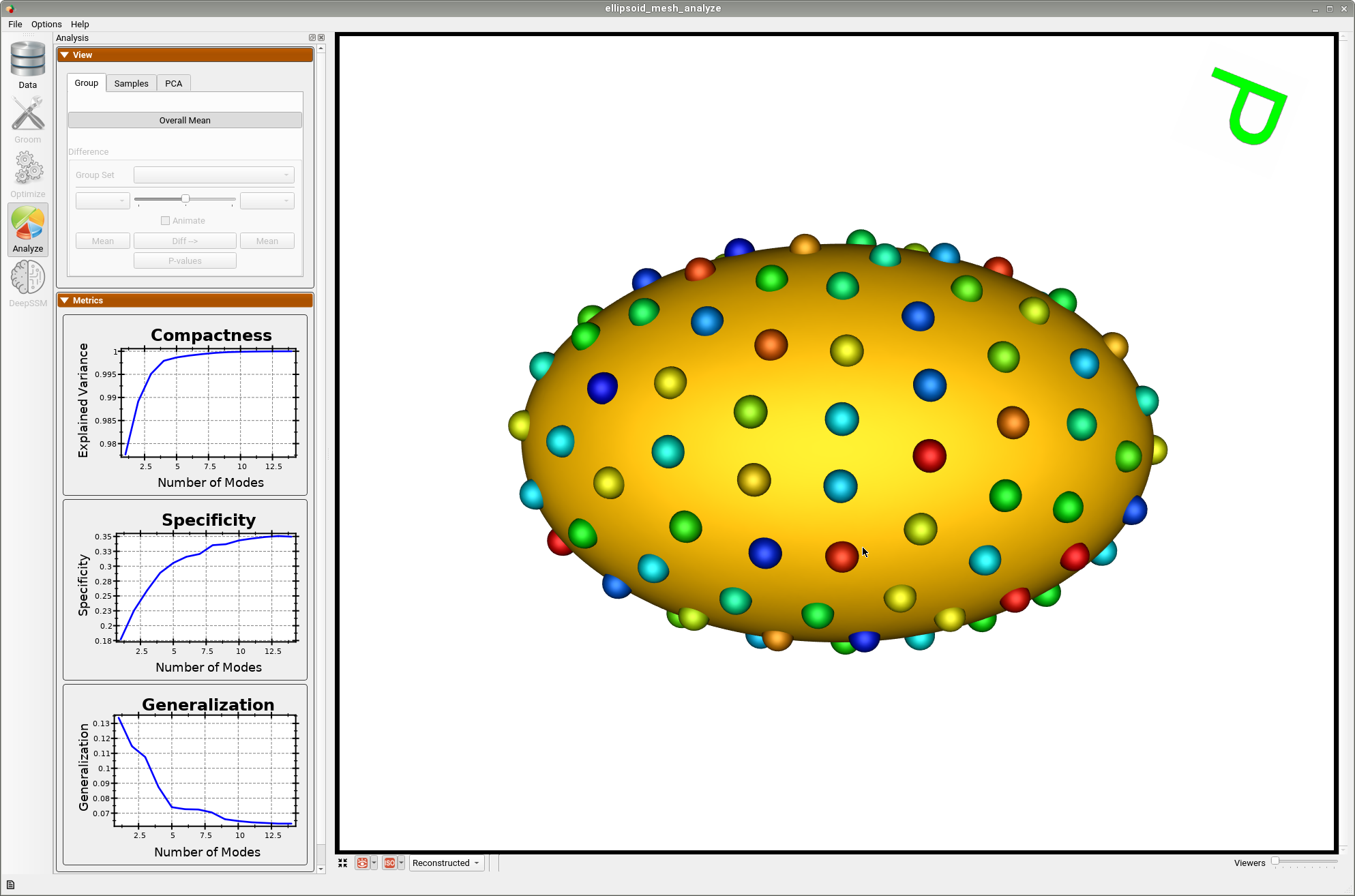
Task: Click the Overall Mean button
Action: point(185,120)
